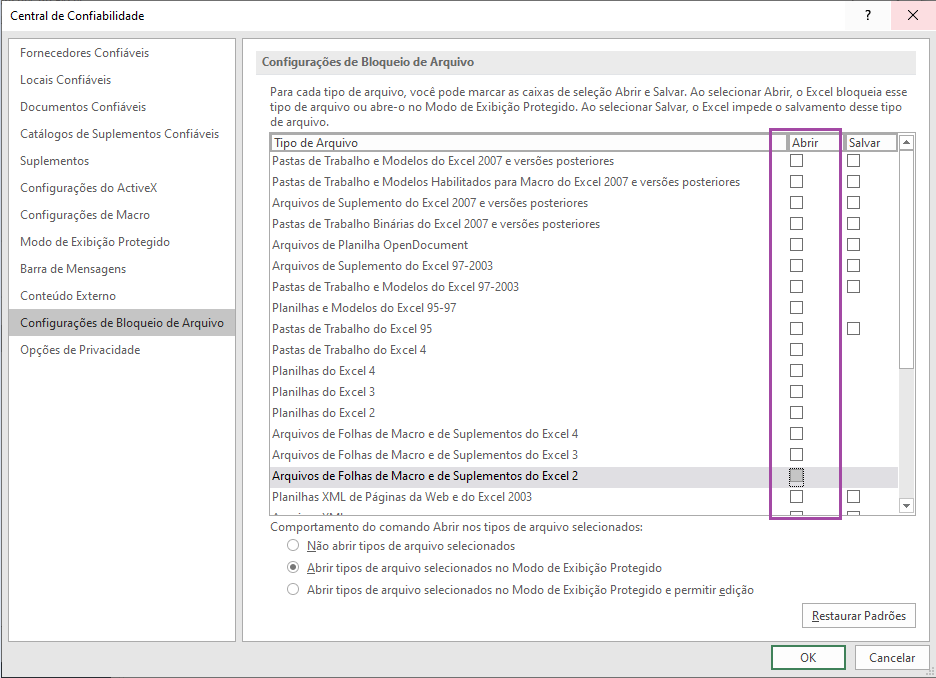Check Abrir for Pastas de Trabalho do Excel 95

coord(796,328)
